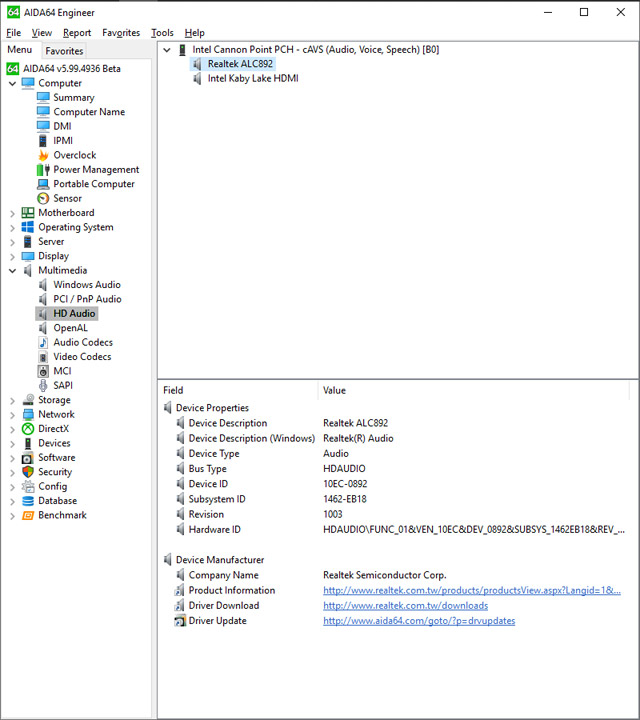Click the DMI monitor icon
The height and width of the screenshot is (720, 640).
43,126
